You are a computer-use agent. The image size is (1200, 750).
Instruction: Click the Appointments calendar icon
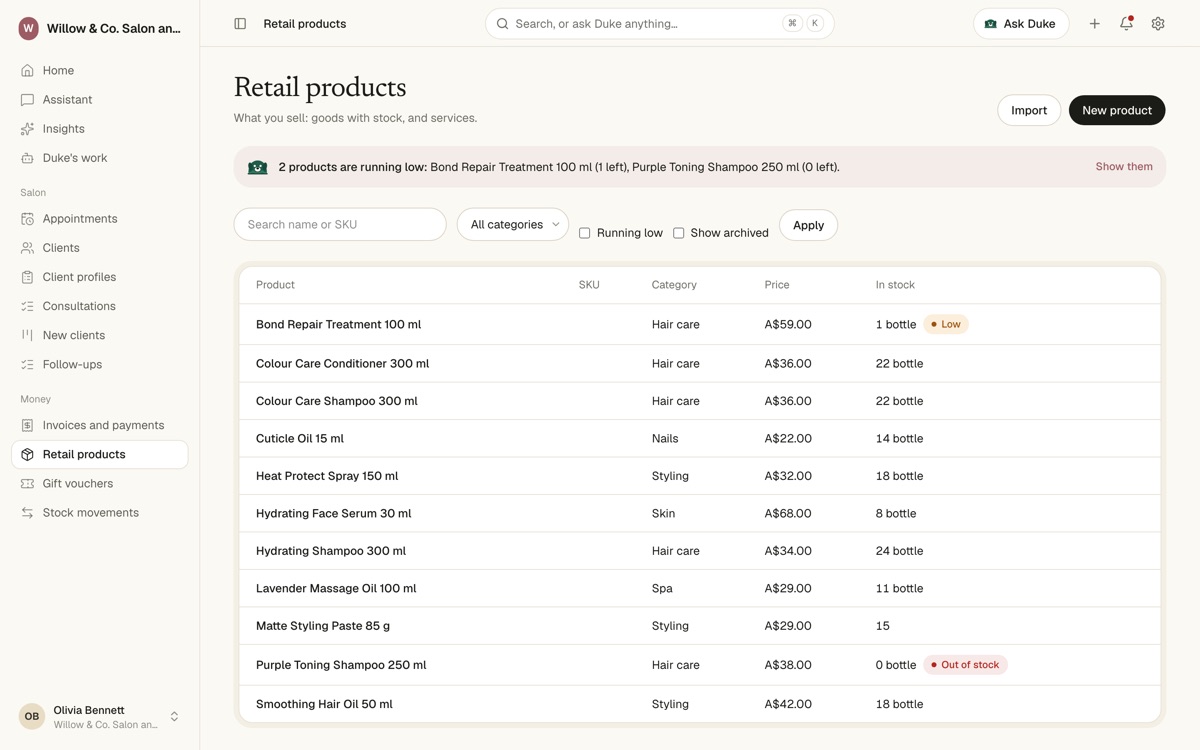tap(27, 218)
